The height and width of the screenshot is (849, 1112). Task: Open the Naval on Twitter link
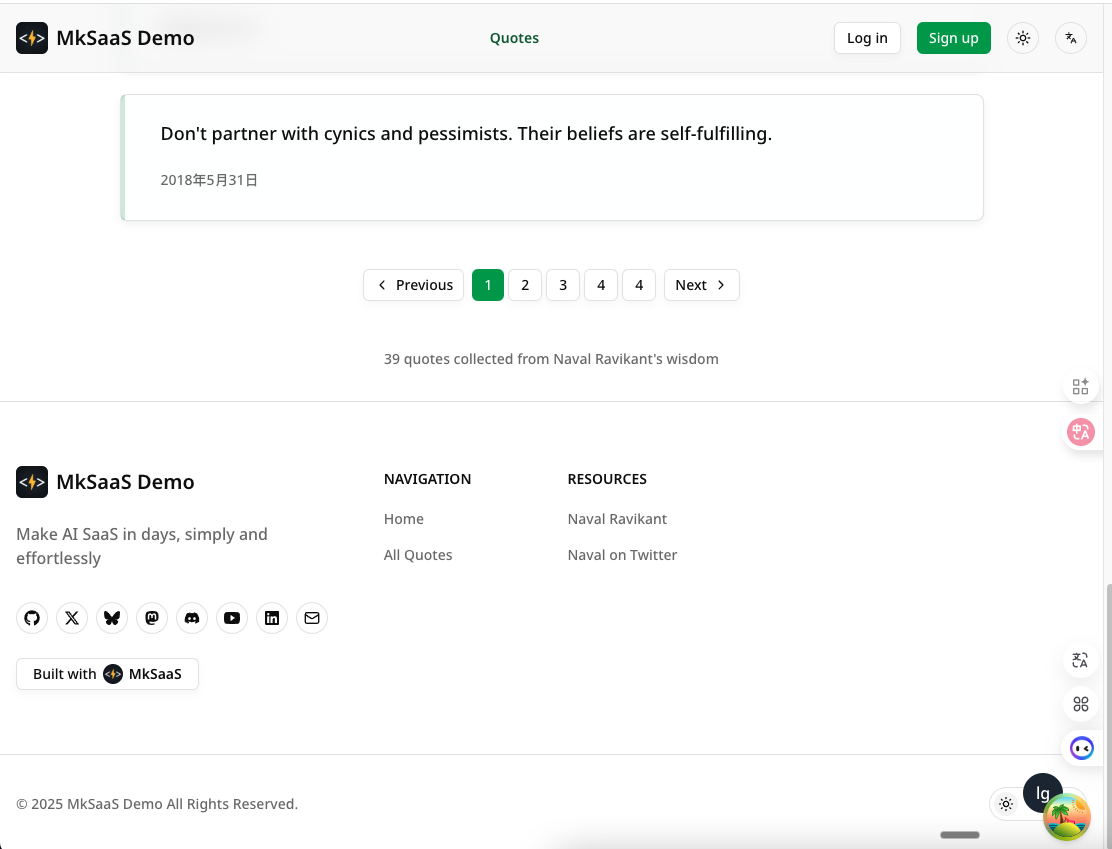pos(622,555)
